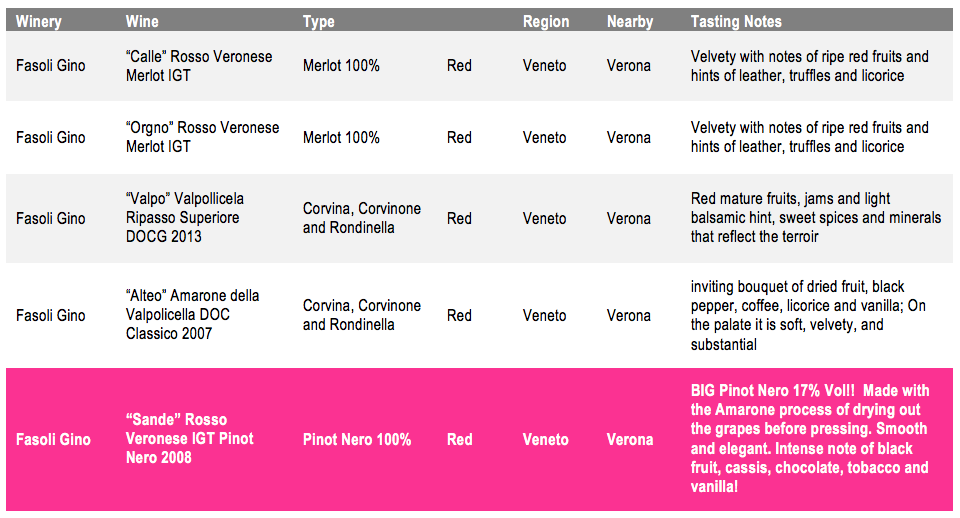This screenshot has height=518, width=960.
Task: Click the Tasting Notes column header
Action: pos(736,21)
